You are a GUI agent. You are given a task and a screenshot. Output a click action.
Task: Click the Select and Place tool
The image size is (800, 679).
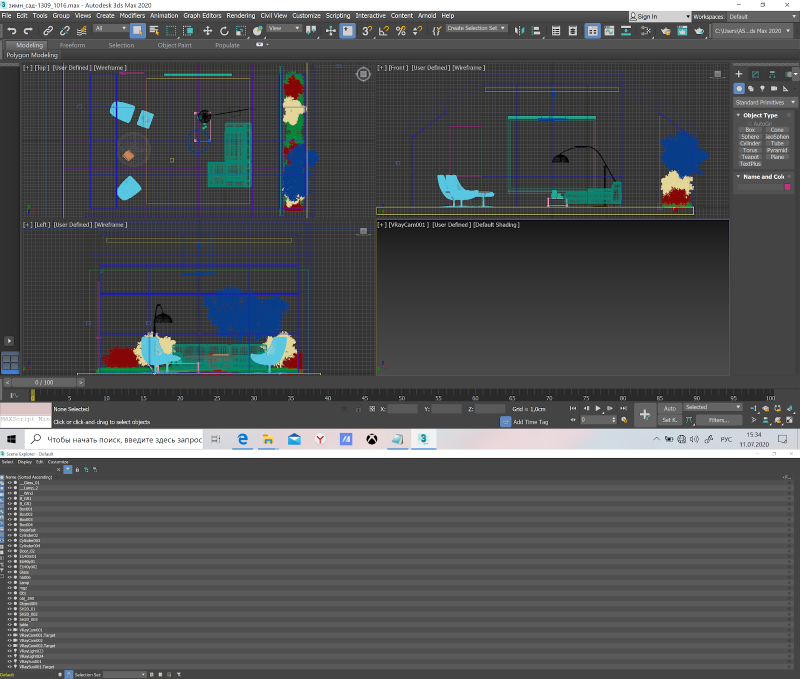[258, 31]
